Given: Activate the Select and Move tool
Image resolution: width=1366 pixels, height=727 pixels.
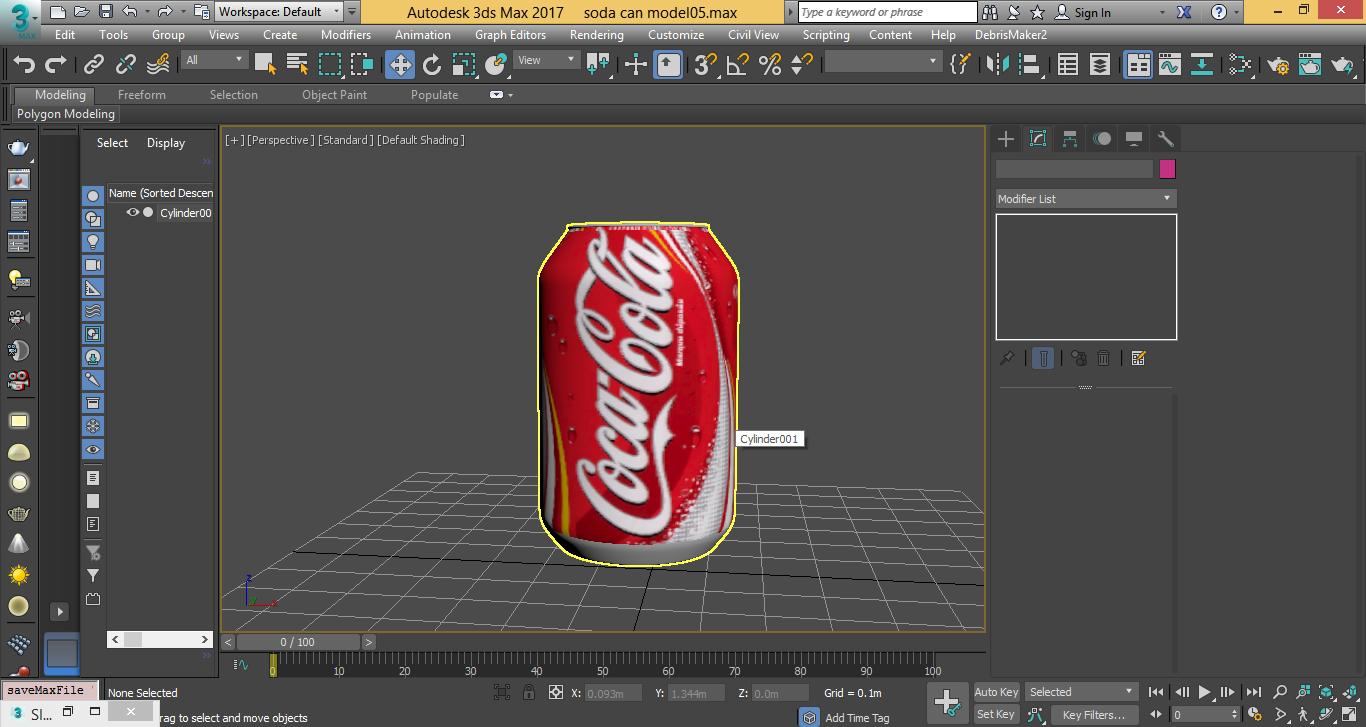Looking at the screenshot, I should [x=400, y=65].
